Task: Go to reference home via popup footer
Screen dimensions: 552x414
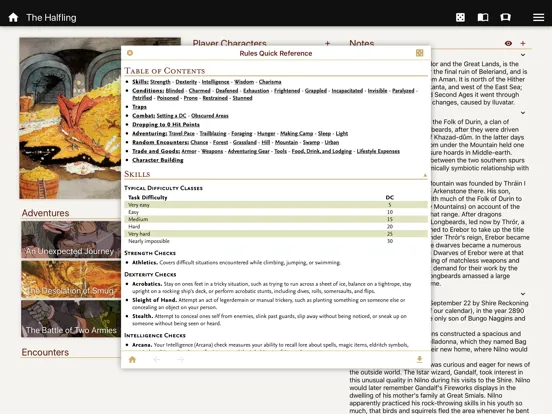Action: pyautogui.click(x=132, y=359)
